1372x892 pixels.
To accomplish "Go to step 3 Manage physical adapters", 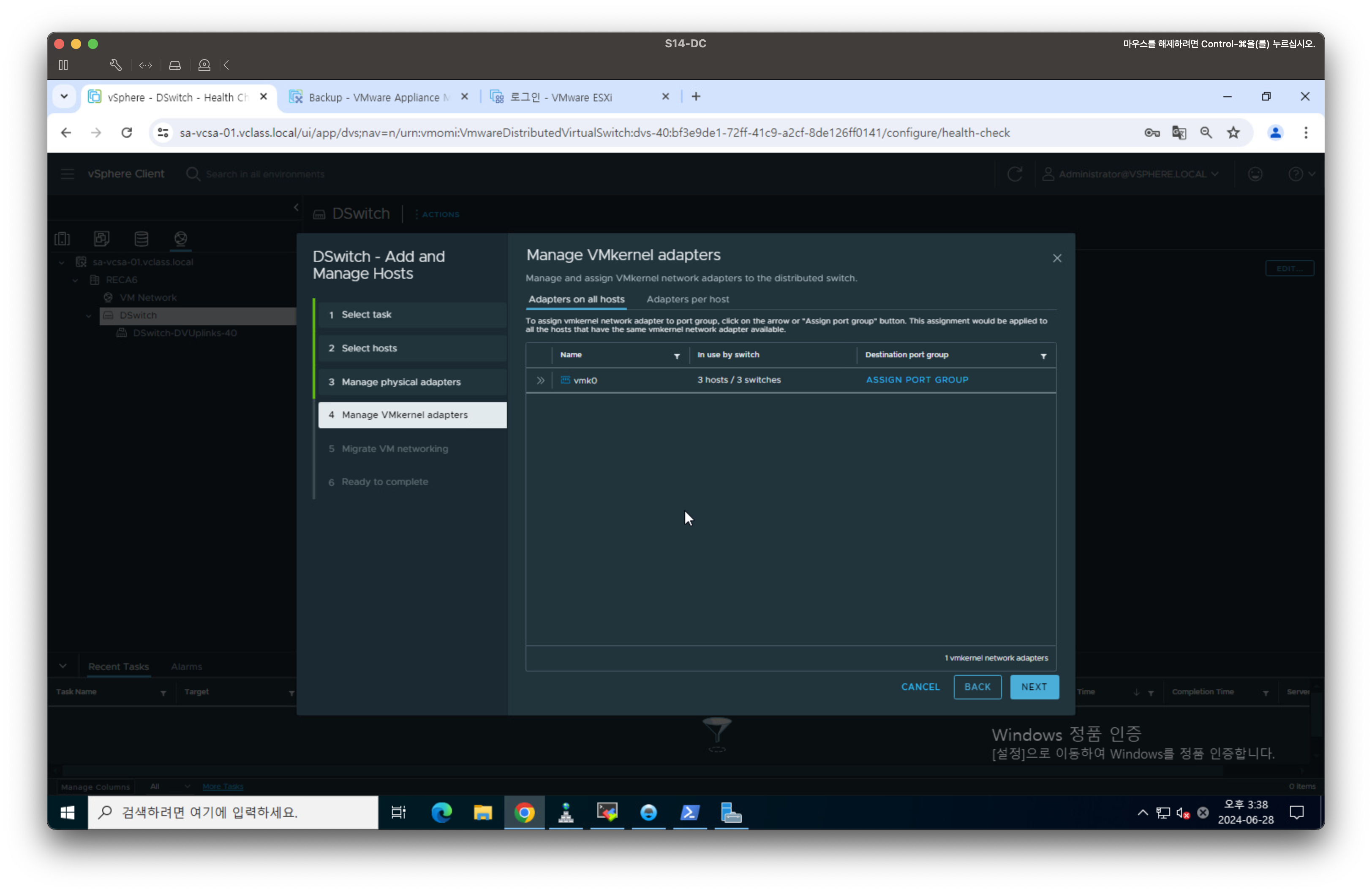I will 400,382.
